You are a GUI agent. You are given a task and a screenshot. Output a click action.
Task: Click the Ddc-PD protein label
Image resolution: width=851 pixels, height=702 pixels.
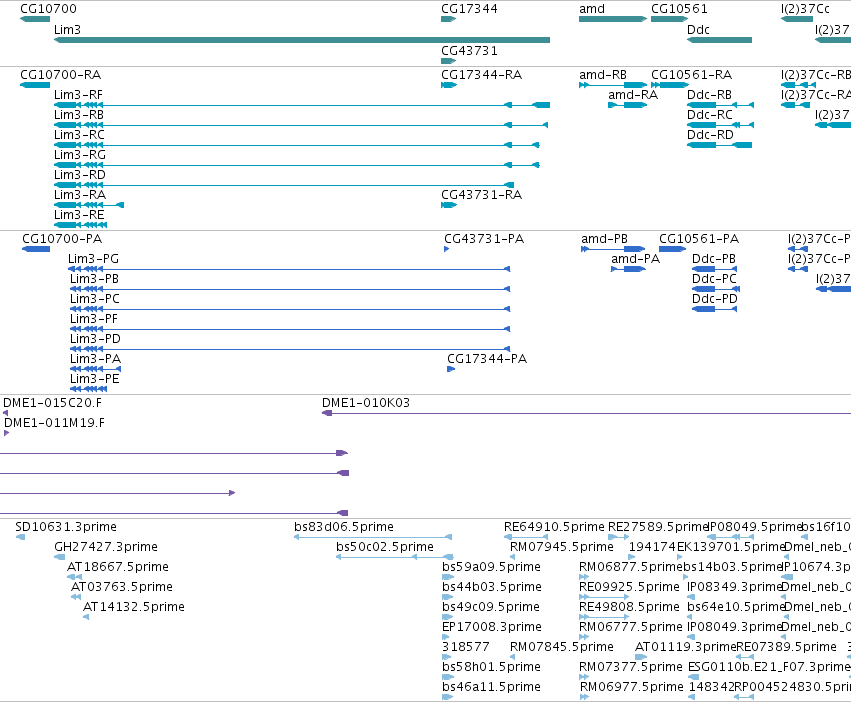[715, 299]
